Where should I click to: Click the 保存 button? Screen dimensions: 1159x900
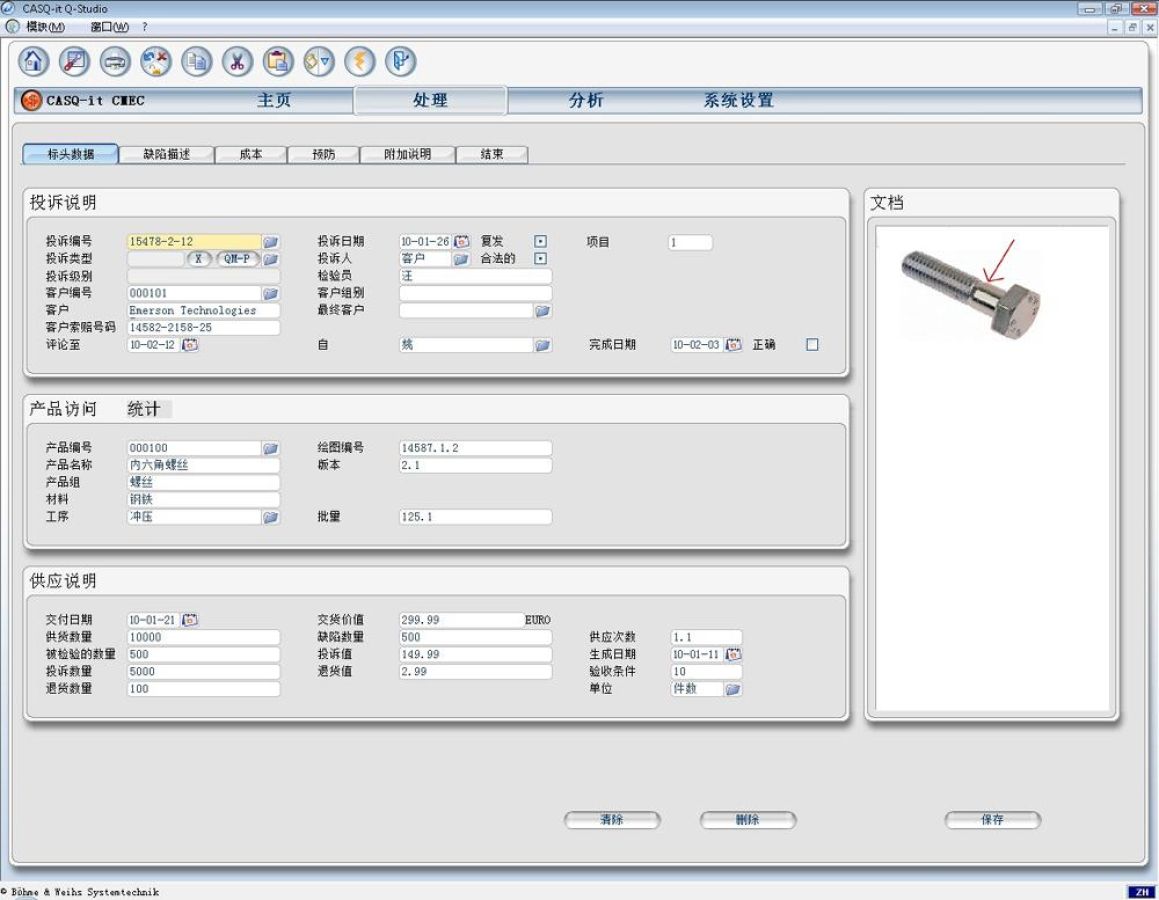click(x=992, y=820)
